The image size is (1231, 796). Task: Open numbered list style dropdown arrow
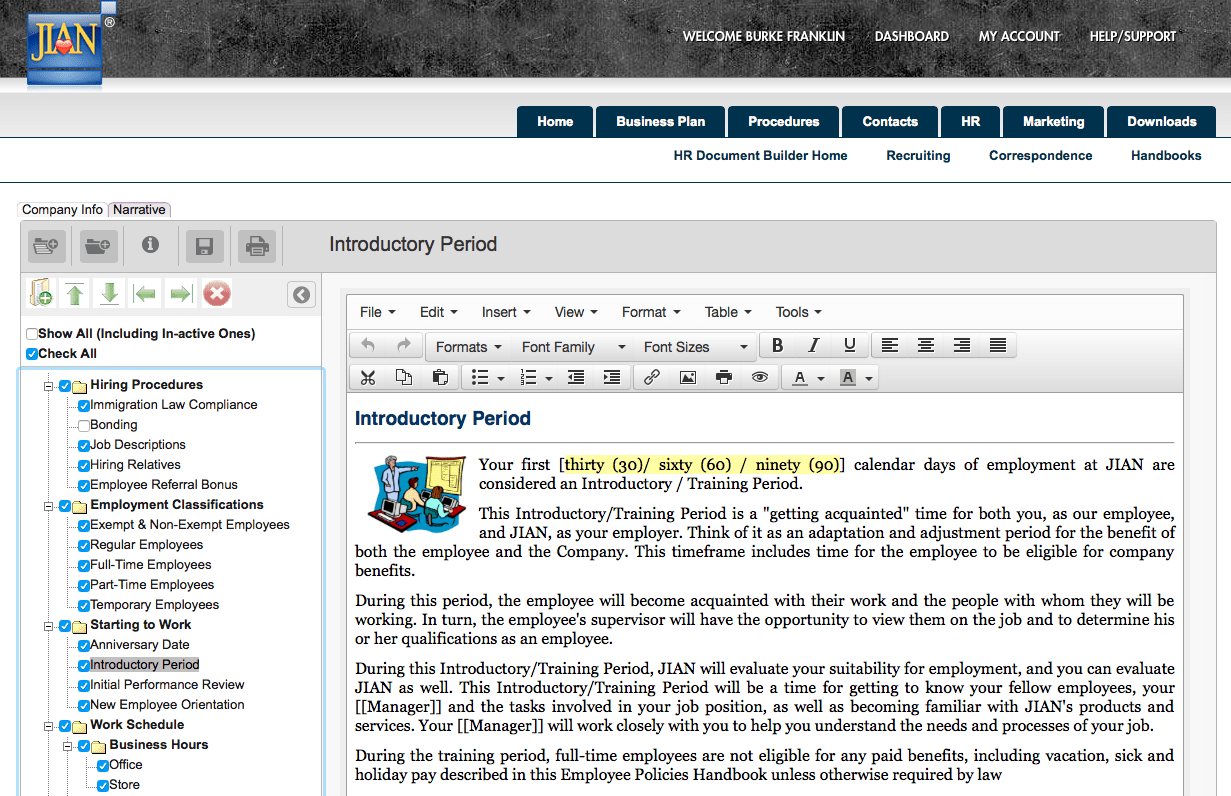550,378
